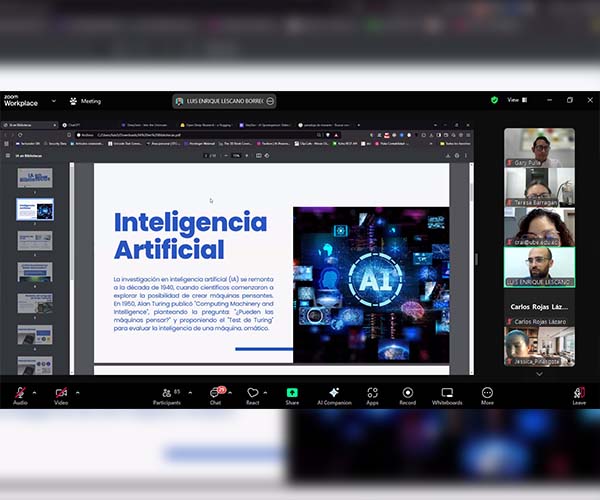Open the Chat panel
Image resolution: width=600 pixels, height=500 pixels.
tap(215, 396)
